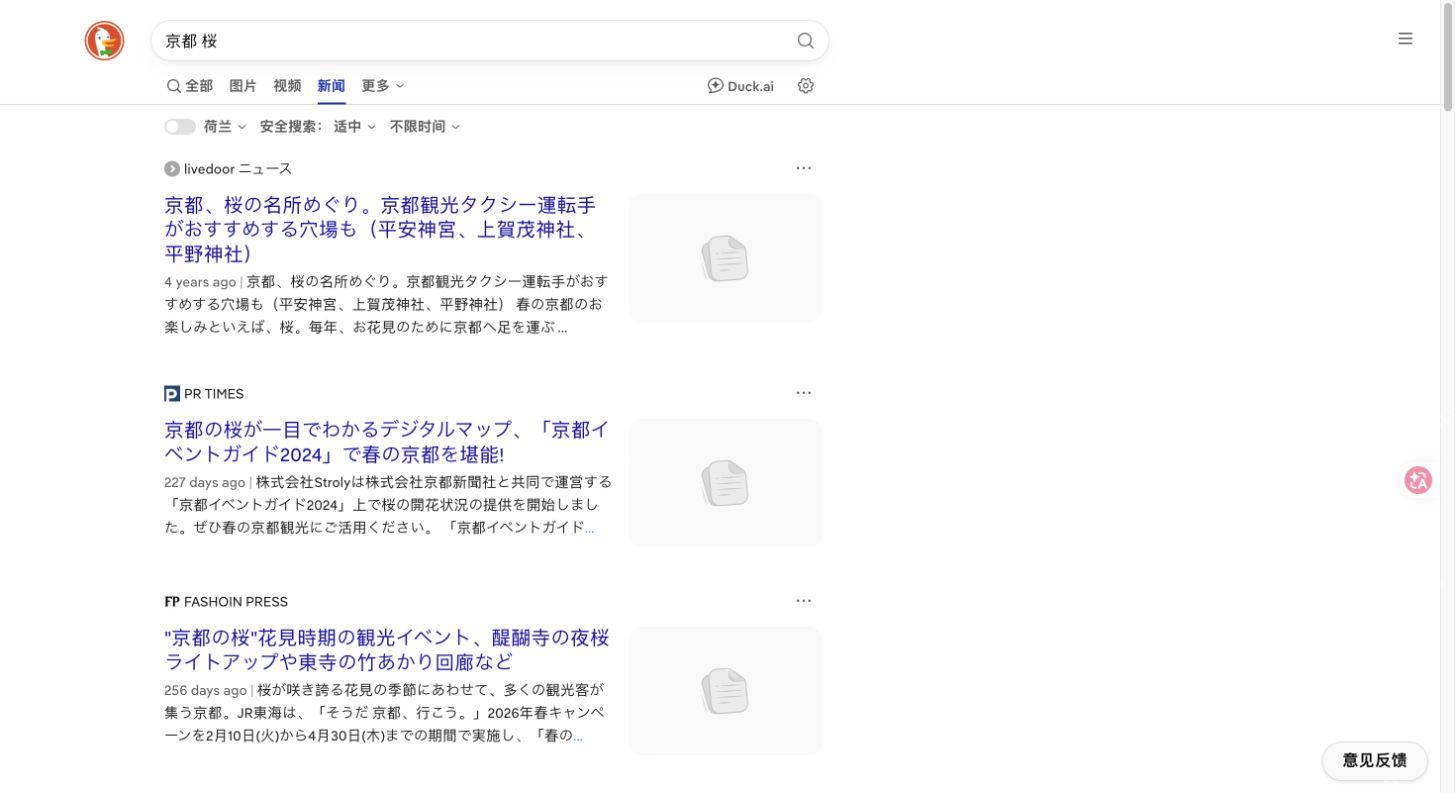Click the livedoor article thumbnail
The width and height of the screenshot is (1455, 793).
[x=725, y=258]
